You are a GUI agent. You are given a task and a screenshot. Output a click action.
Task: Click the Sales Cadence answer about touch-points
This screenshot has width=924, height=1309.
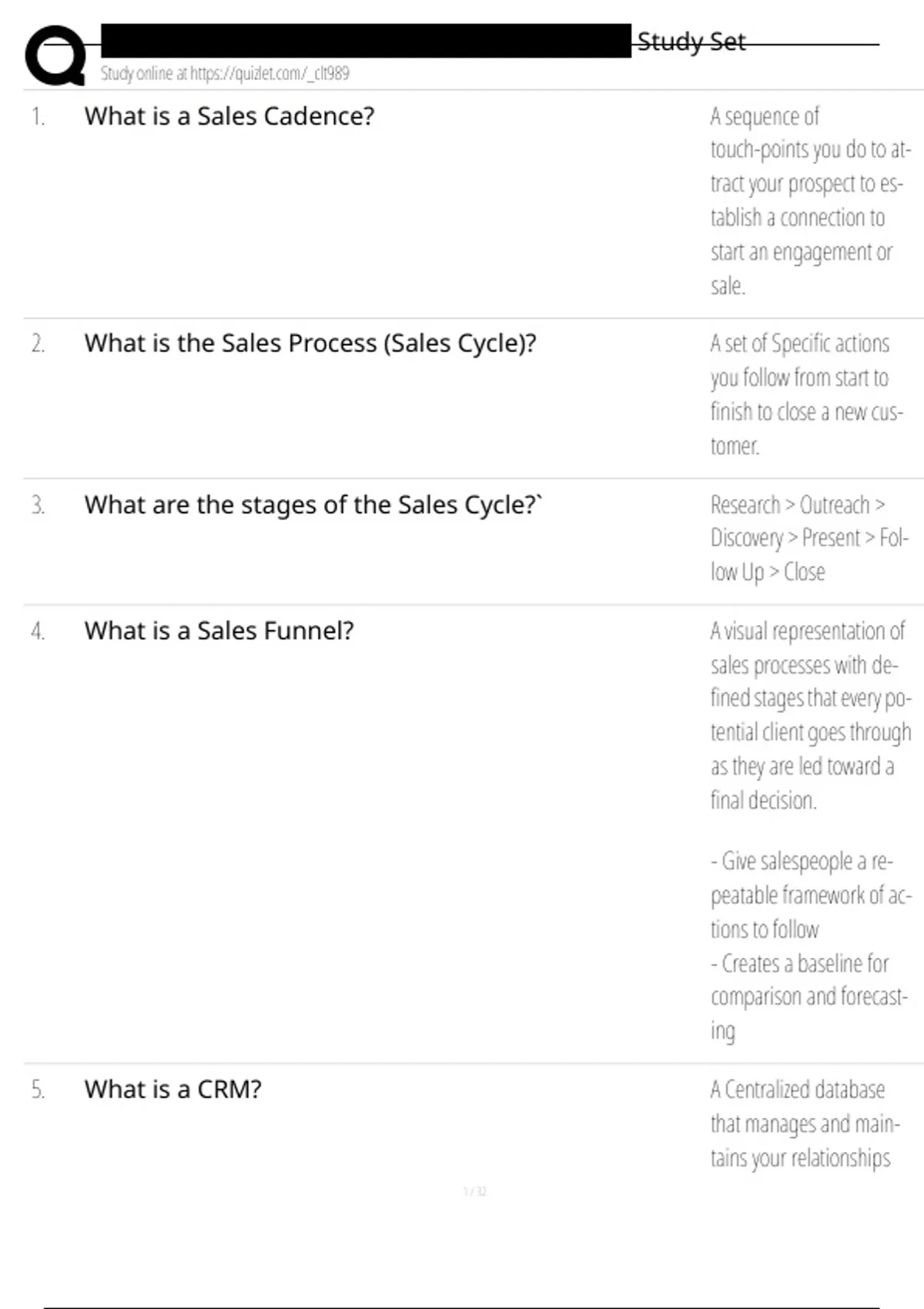(x=808, y=200)
